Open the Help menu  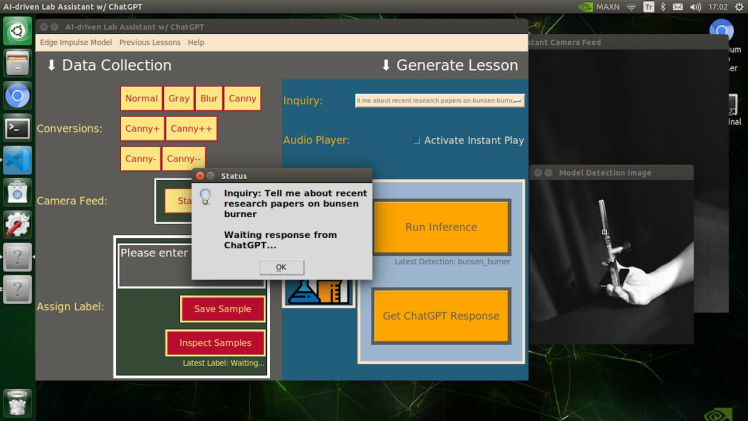(196, 42)
